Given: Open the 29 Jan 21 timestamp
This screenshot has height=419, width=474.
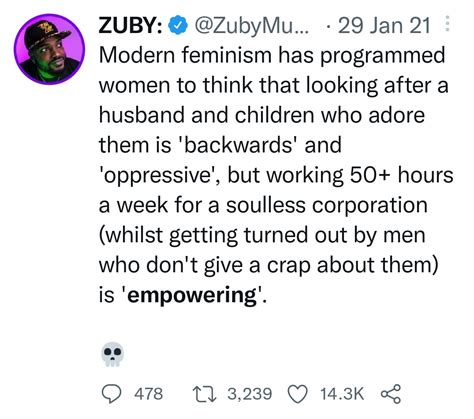Looking at the screenshot, I should [x=384, y=26].
